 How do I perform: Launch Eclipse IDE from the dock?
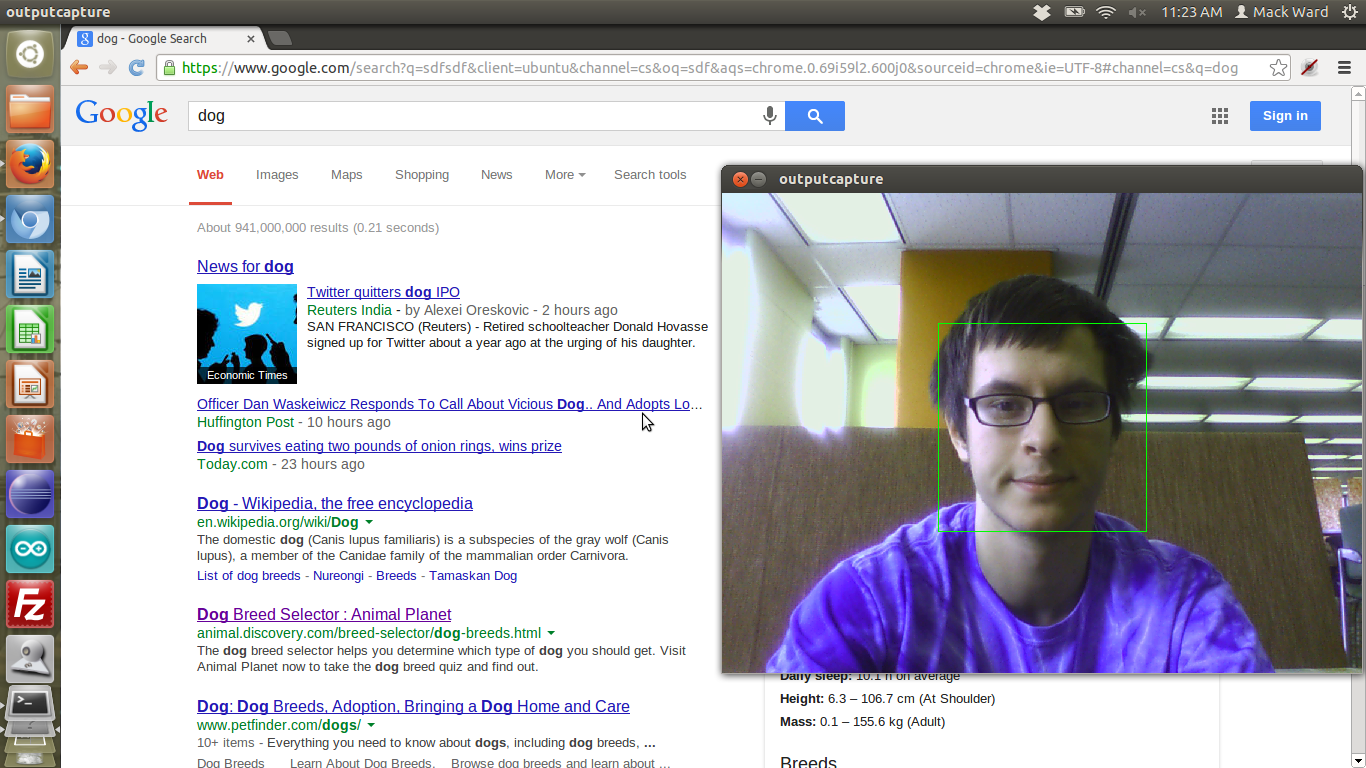click(30, 494)
